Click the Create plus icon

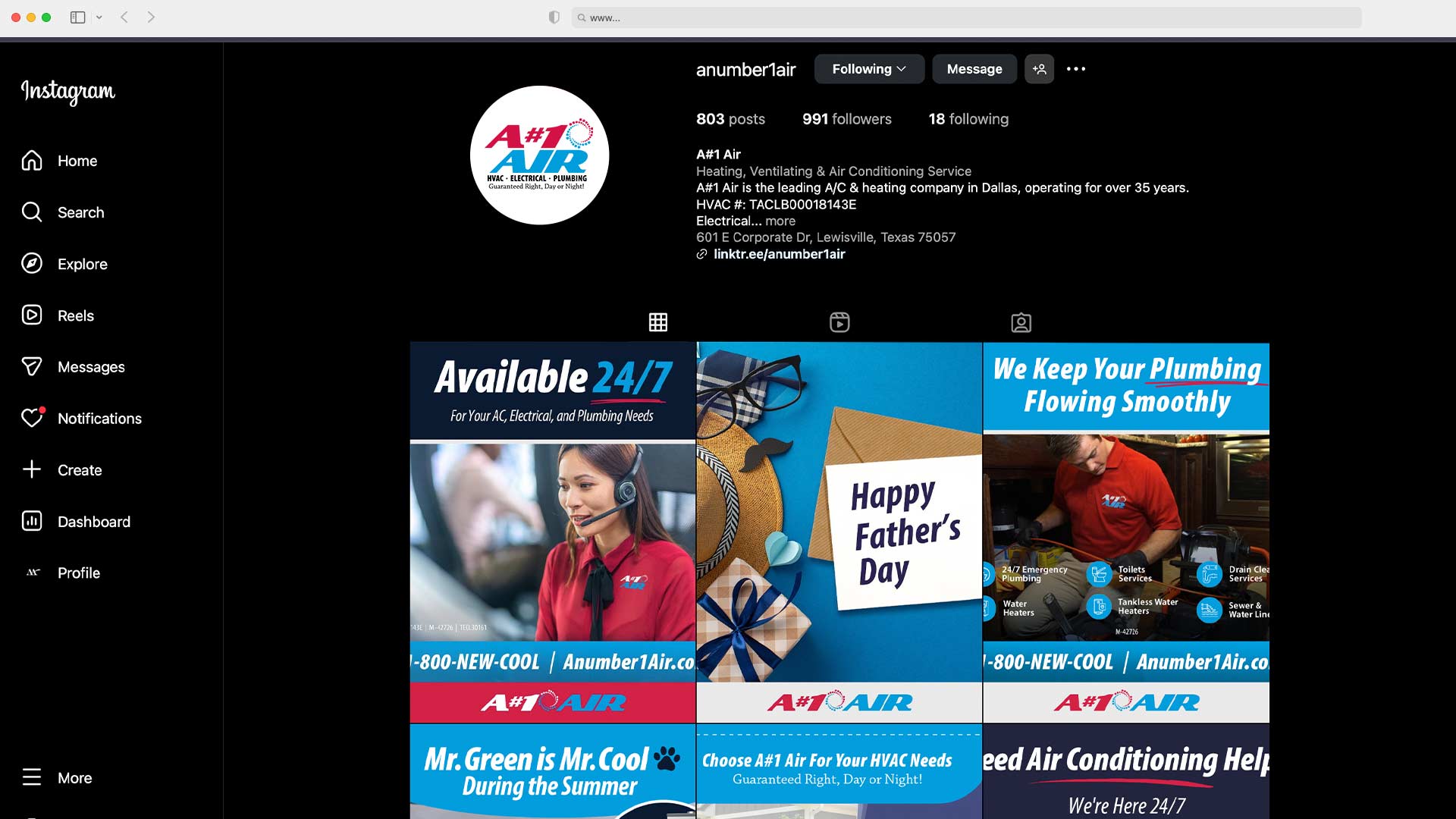(32, 470)
